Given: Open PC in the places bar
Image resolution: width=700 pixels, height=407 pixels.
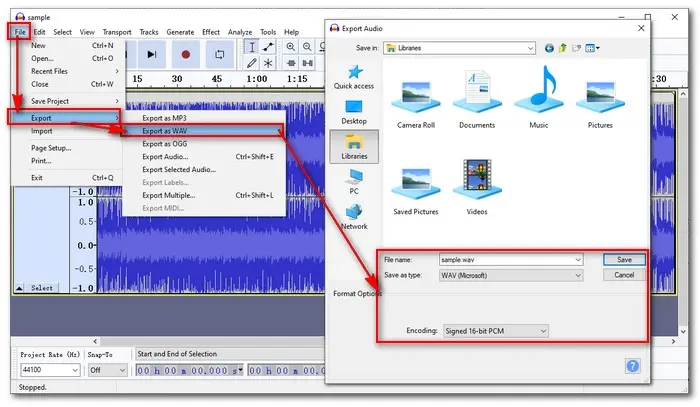Looking at the screenshot, I should pos(354,182).
